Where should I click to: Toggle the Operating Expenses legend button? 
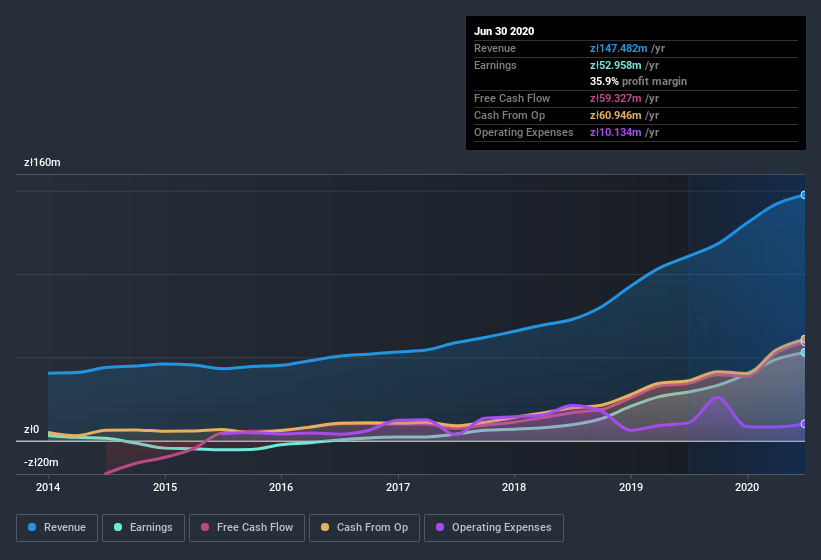coord(494,528)
